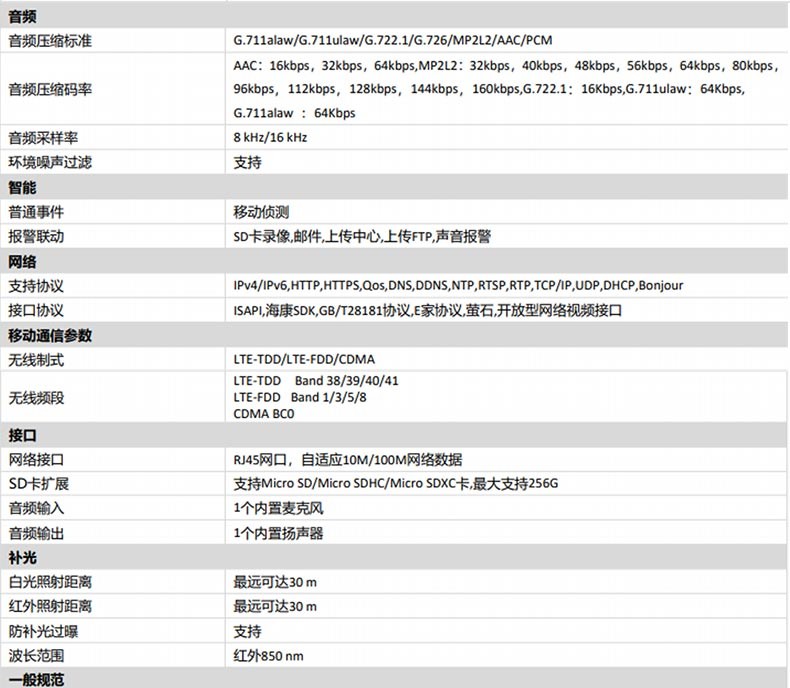The image size is (790, 688).
Task: Select the 音频输出 label
Action: (x=36, y=533)
